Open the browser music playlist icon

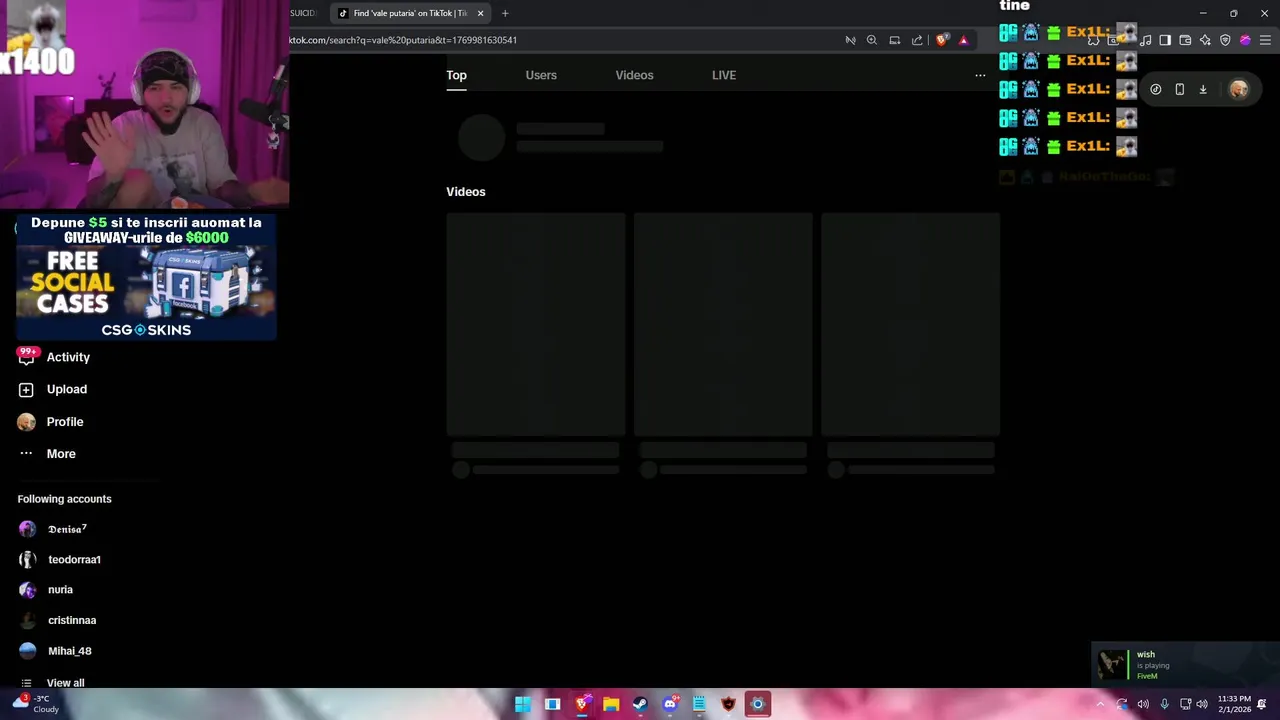[1146, 40]
